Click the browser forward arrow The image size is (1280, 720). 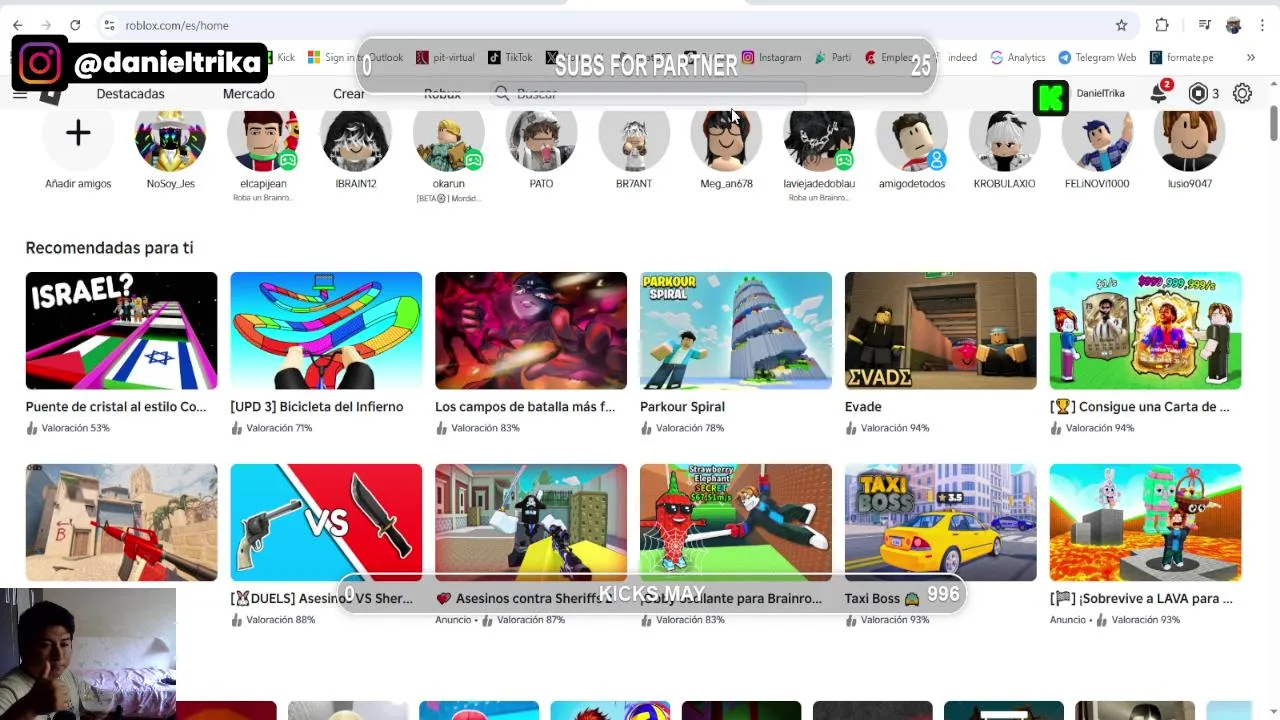click(46, 25)
